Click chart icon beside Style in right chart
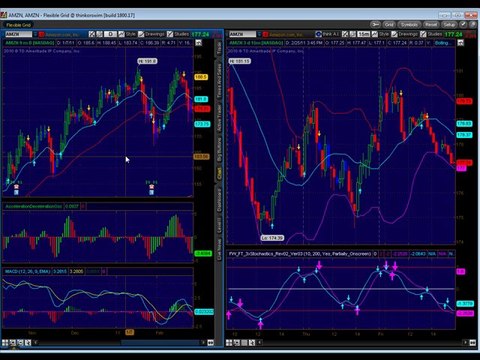The height and width of the screenshot is (360, 480). pyautogui.click(x=375, y=34)
